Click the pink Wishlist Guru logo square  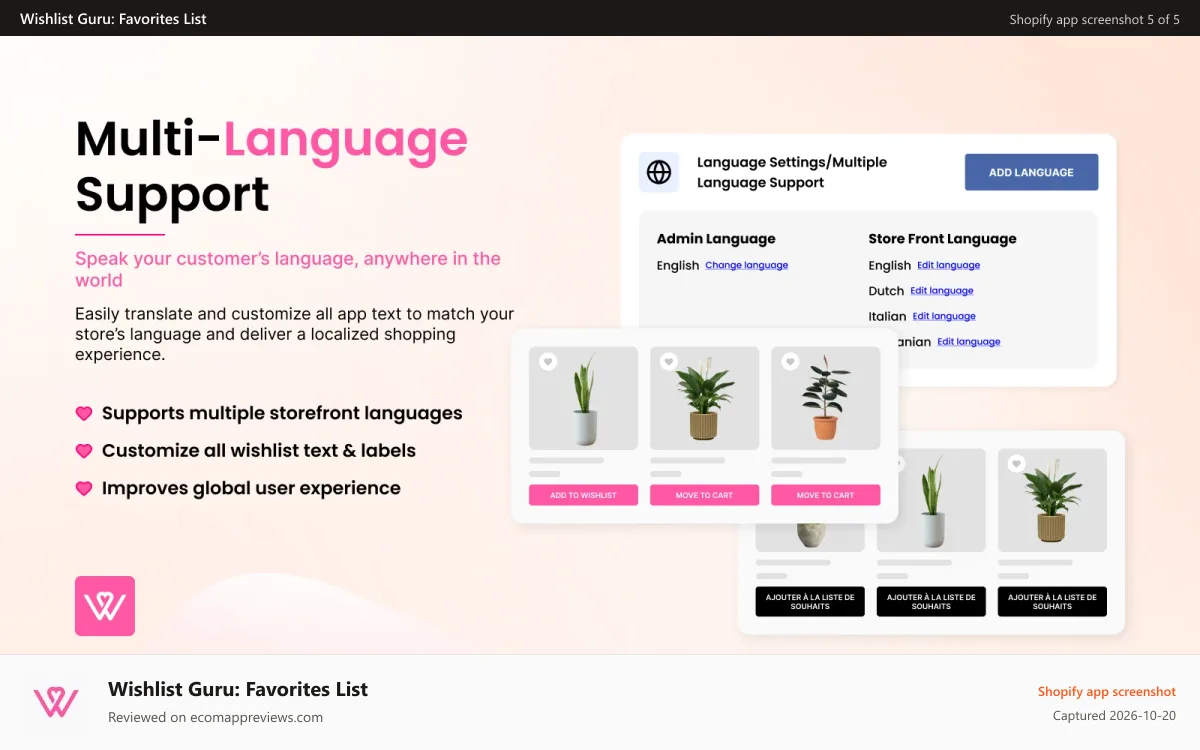coord(105,606)
